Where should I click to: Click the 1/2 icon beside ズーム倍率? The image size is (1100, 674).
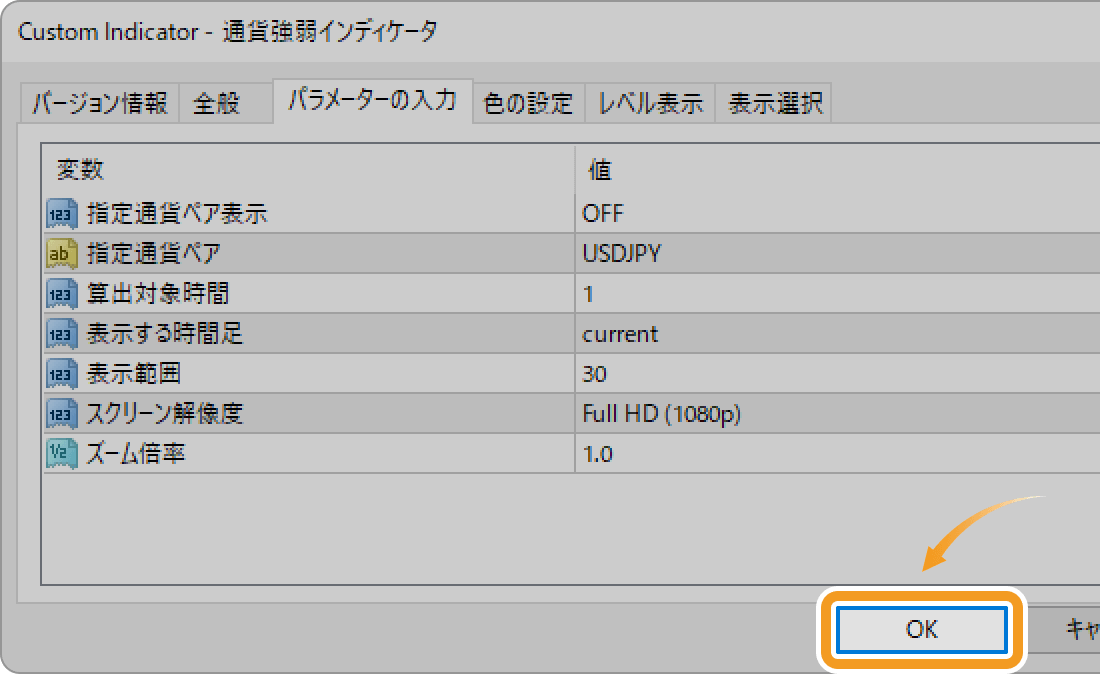[62, 454]
